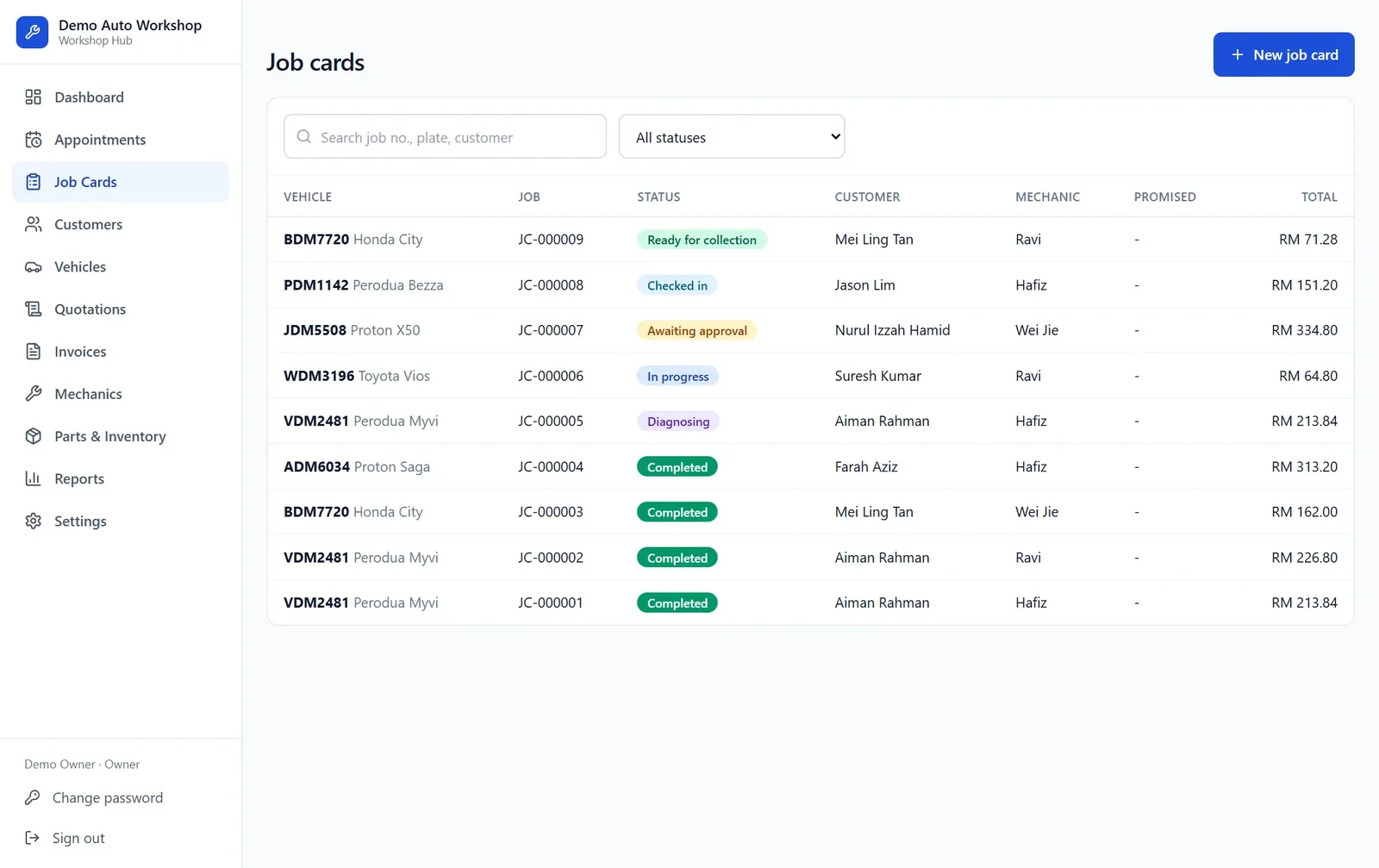Click the Customers people icon
This screenshot has height=868, width=1379.
(x=33, y=224)
